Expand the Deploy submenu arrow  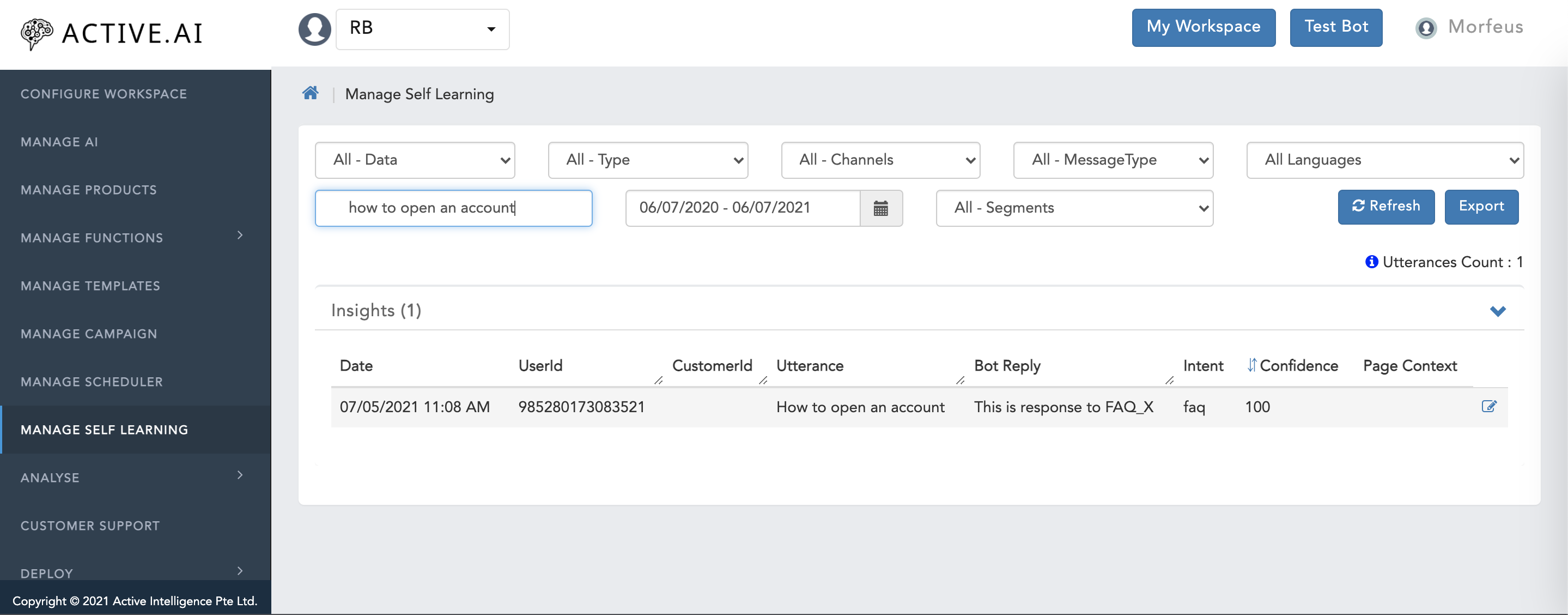tap(240, 571)
